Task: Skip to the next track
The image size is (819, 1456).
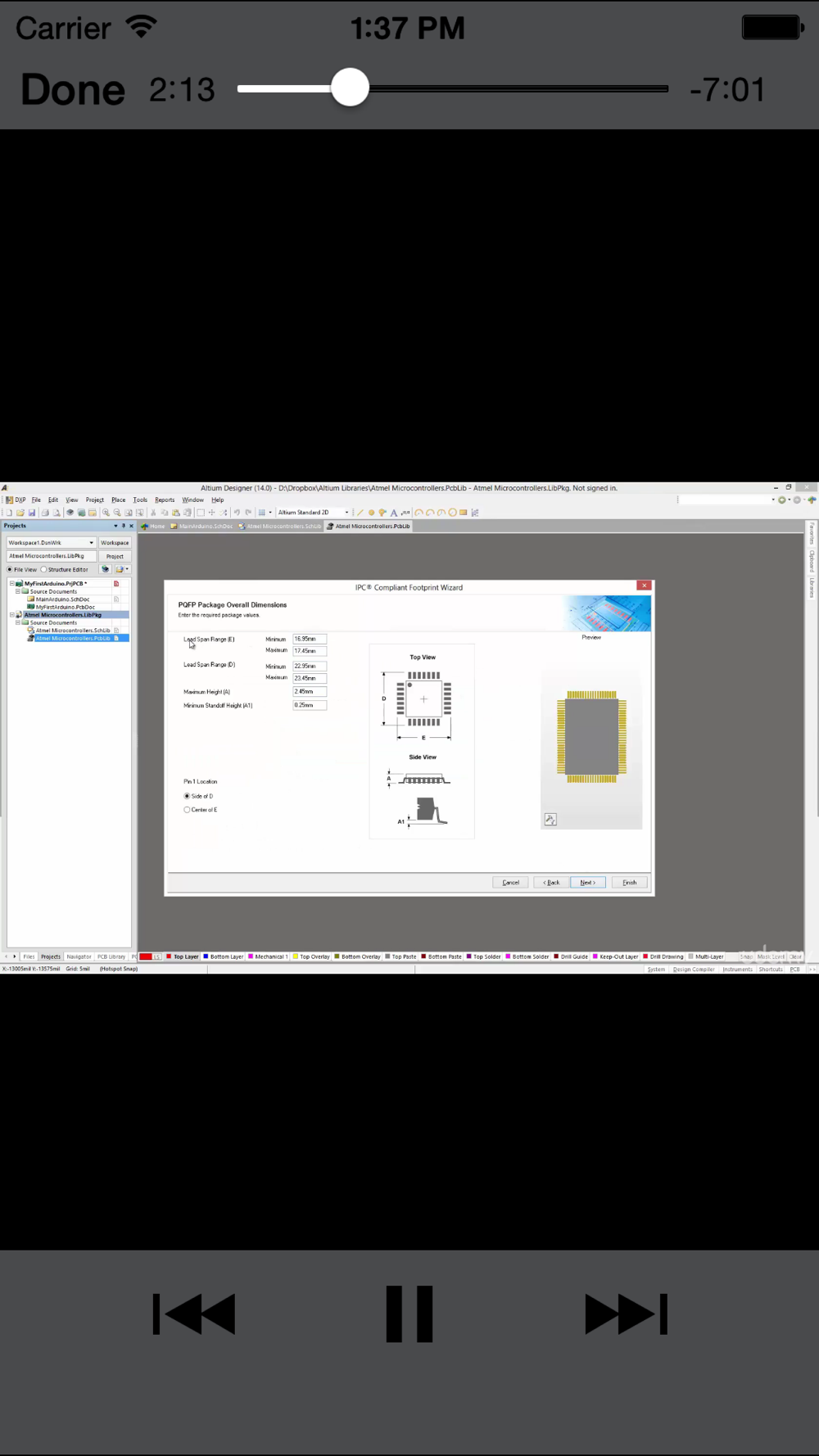Action: pos(626,1314)
